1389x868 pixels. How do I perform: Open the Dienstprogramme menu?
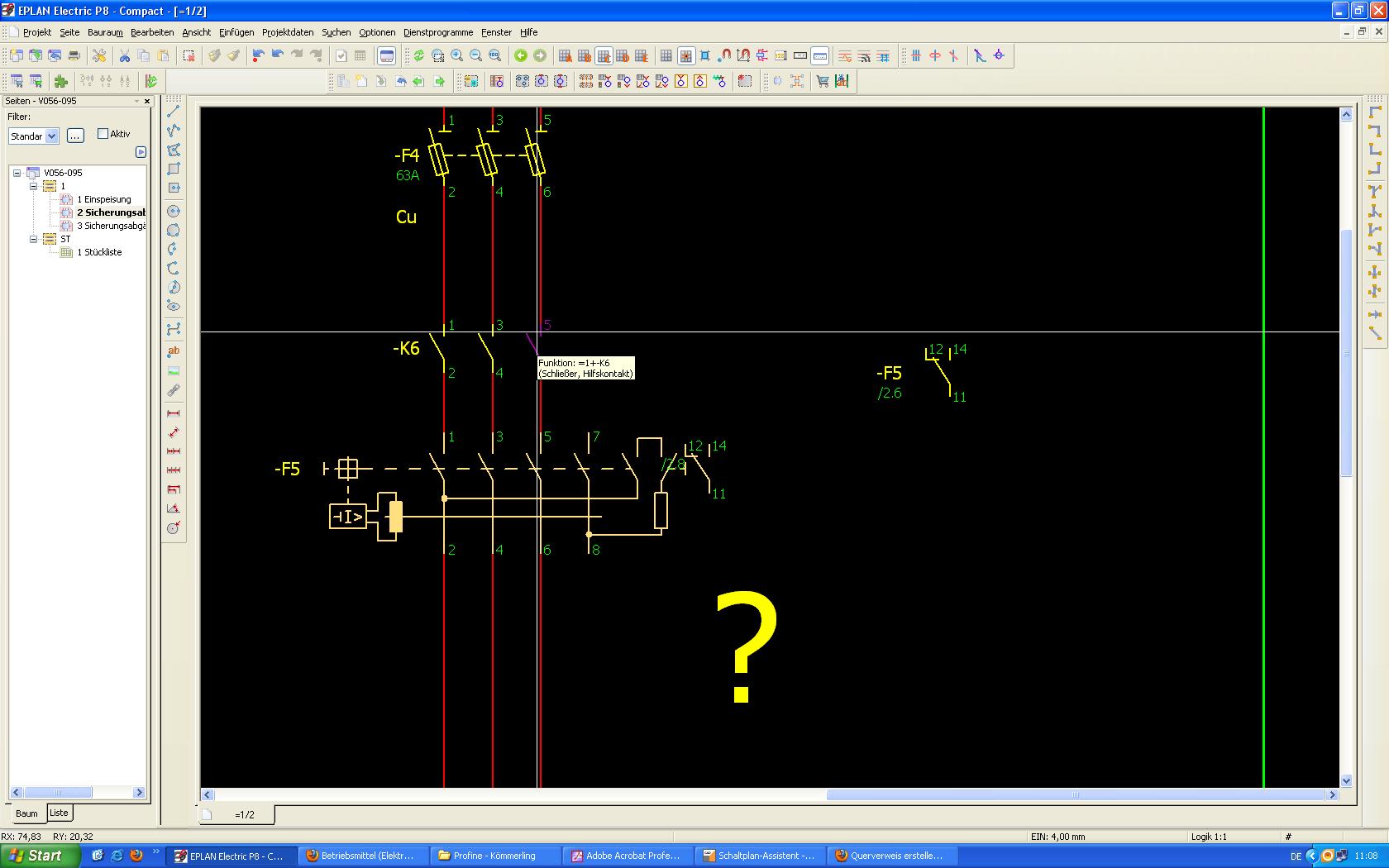point(438,32)
